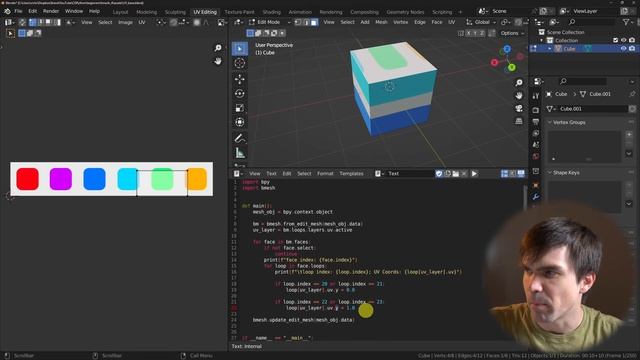Open the Mesh menu in the 3D viewport
Image resolution: width=640 pixels, height=360 pixels.
coord(381,22)
